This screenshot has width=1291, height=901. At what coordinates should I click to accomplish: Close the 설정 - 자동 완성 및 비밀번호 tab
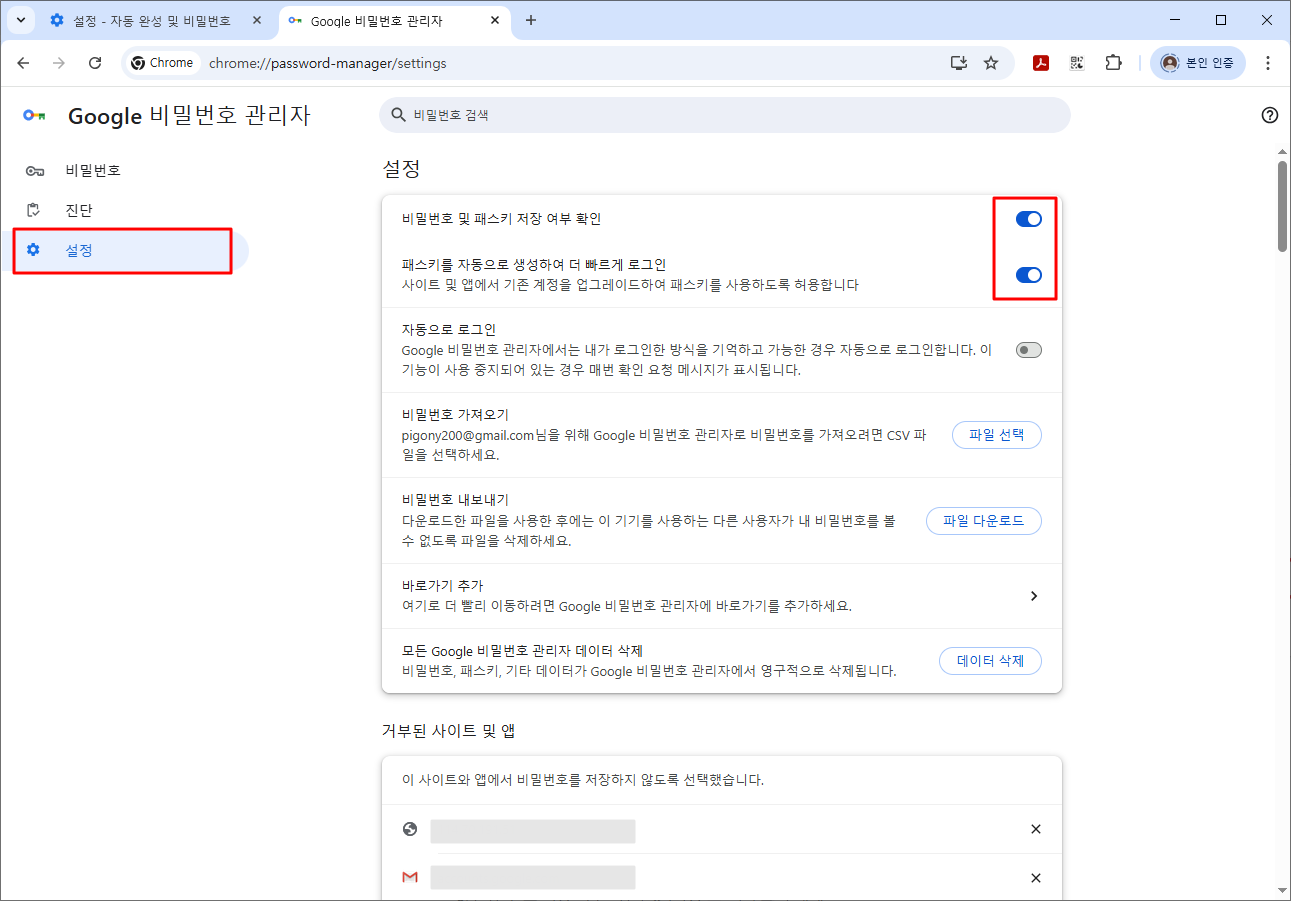pyautogui.click(x=257, y=20)
